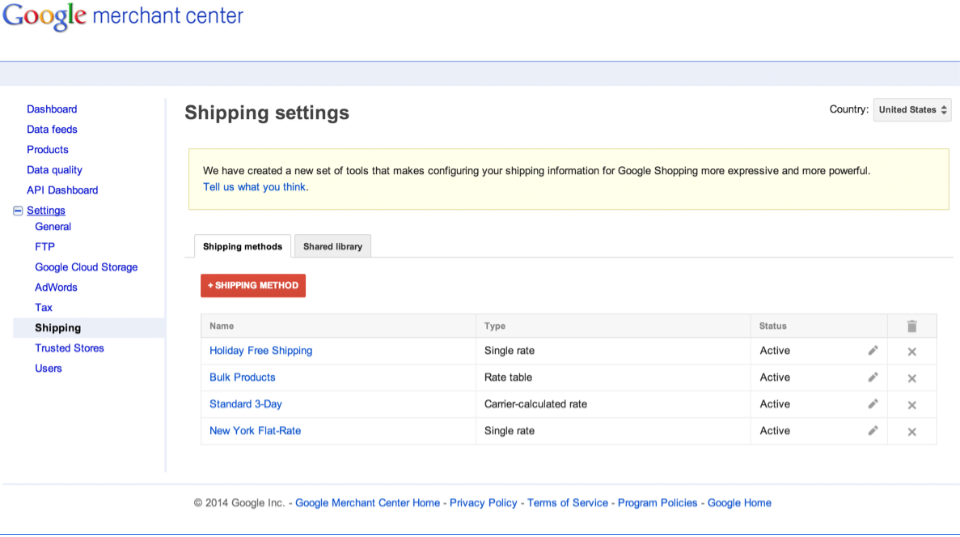Image resolution: width=960 pixels, height=537 pixels.
Task: Click Single rate in New York Flat-Rate row
Action: 509,430
